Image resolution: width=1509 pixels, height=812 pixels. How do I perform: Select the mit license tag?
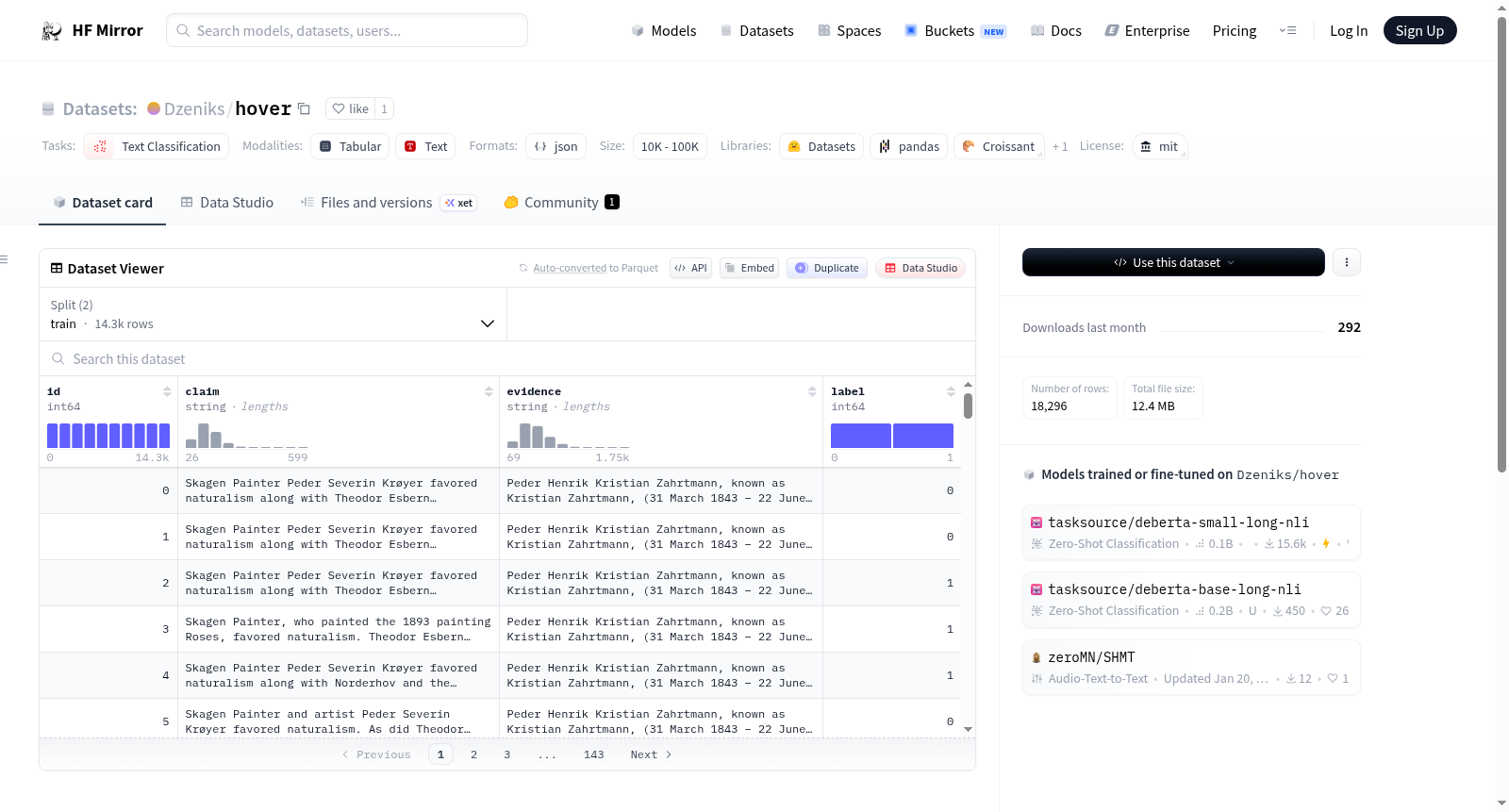click(1159, 146)
